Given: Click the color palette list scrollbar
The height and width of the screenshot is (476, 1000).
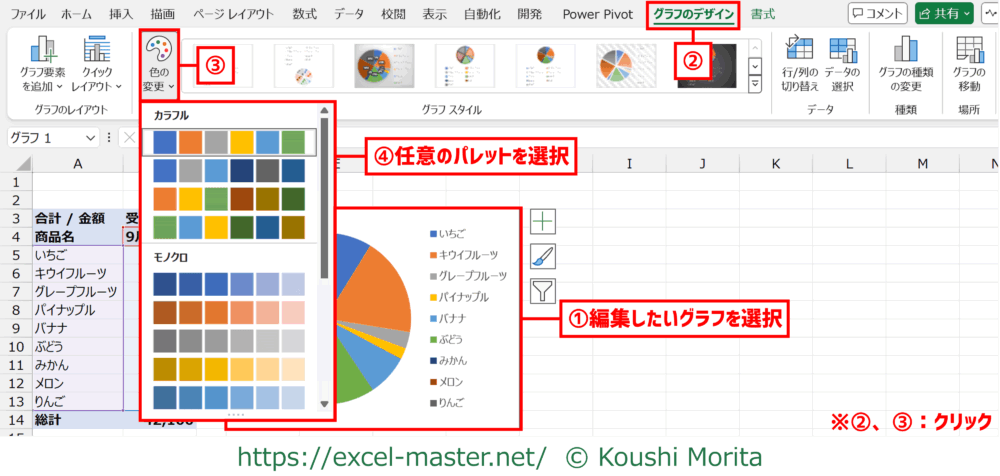Looking at the screenshot, I should pyautogui.click(x=324, y=200).
